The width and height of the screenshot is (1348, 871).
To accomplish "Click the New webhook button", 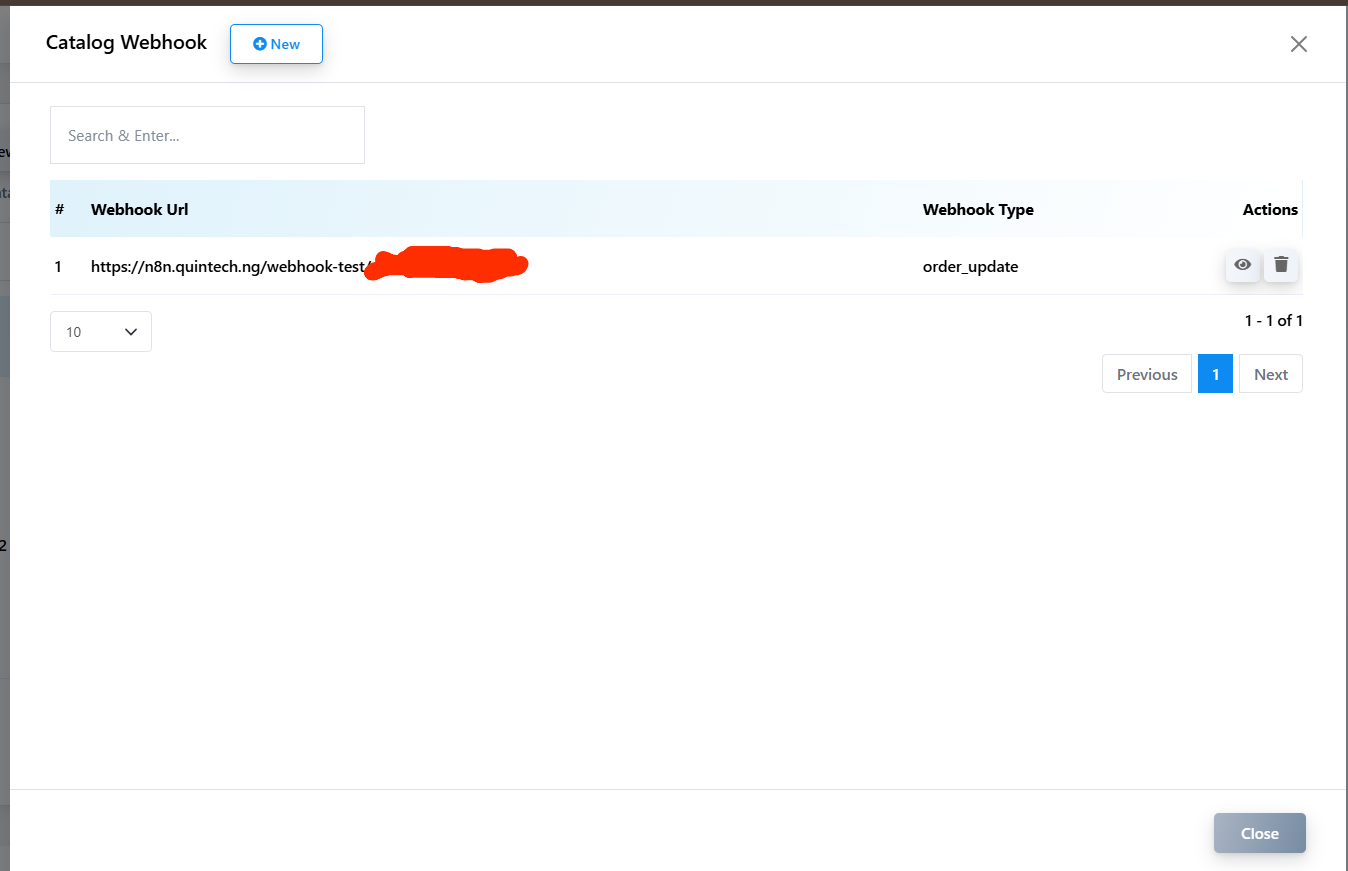I will click(x=276, y=44).
